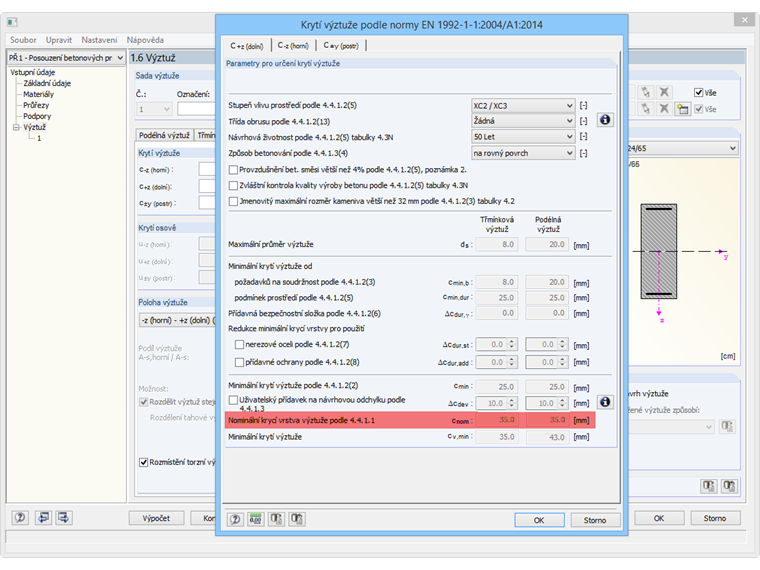Click Označení input field

coord(196,109)
